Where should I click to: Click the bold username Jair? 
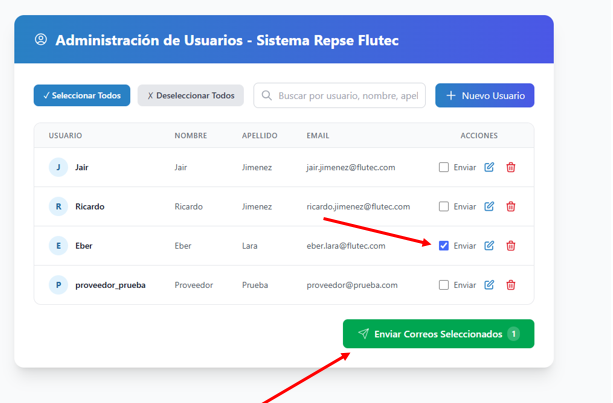tap(82, 167)
